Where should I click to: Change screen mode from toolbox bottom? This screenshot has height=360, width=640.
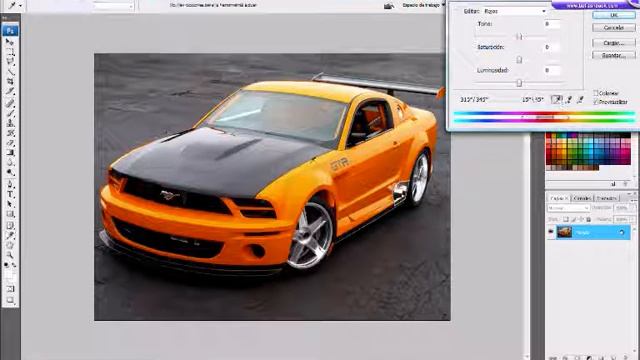pyautogui.click(x=10, y=301)
